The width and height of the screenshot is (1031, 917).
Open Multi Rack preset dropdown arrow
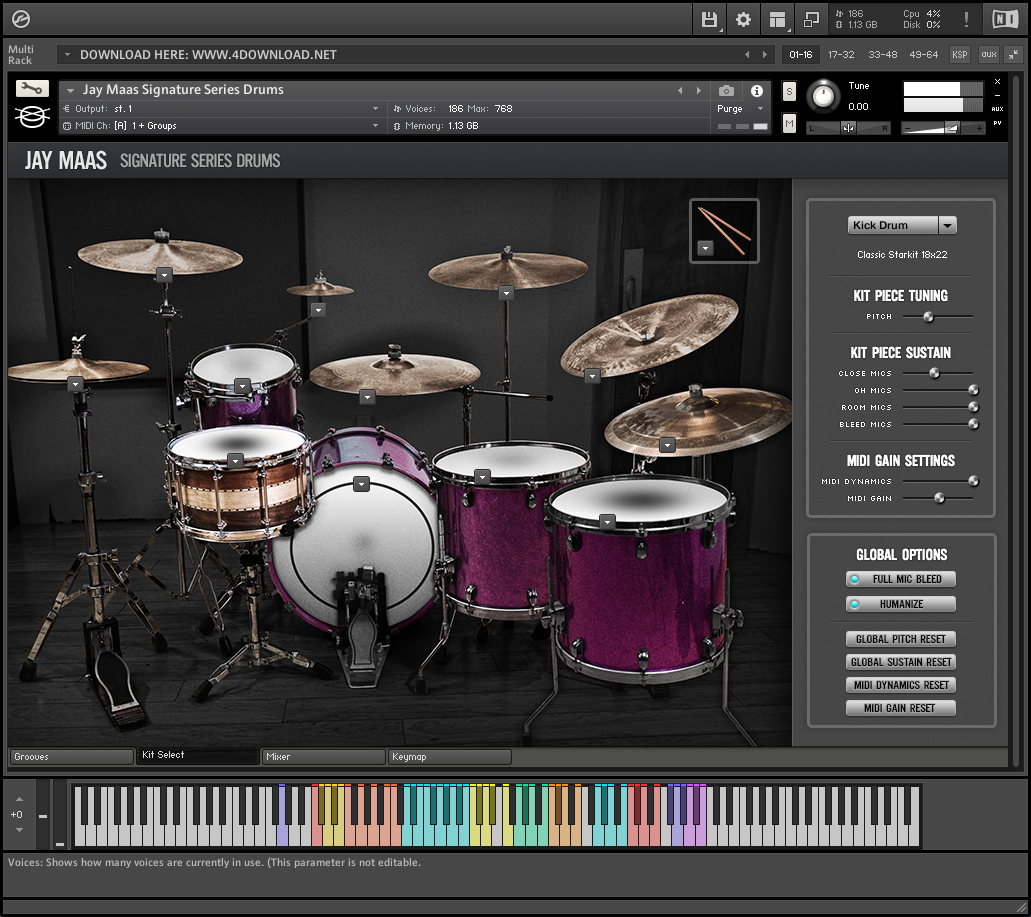coord(67,55)
